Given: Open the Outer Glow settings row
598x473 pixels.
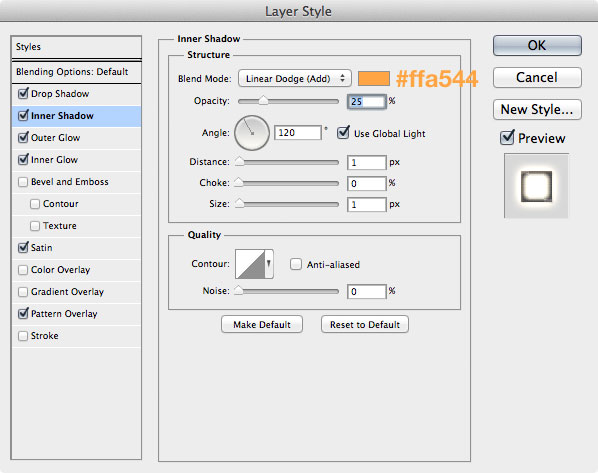Looking at the screenshot, I should click(x=76, y=138).
